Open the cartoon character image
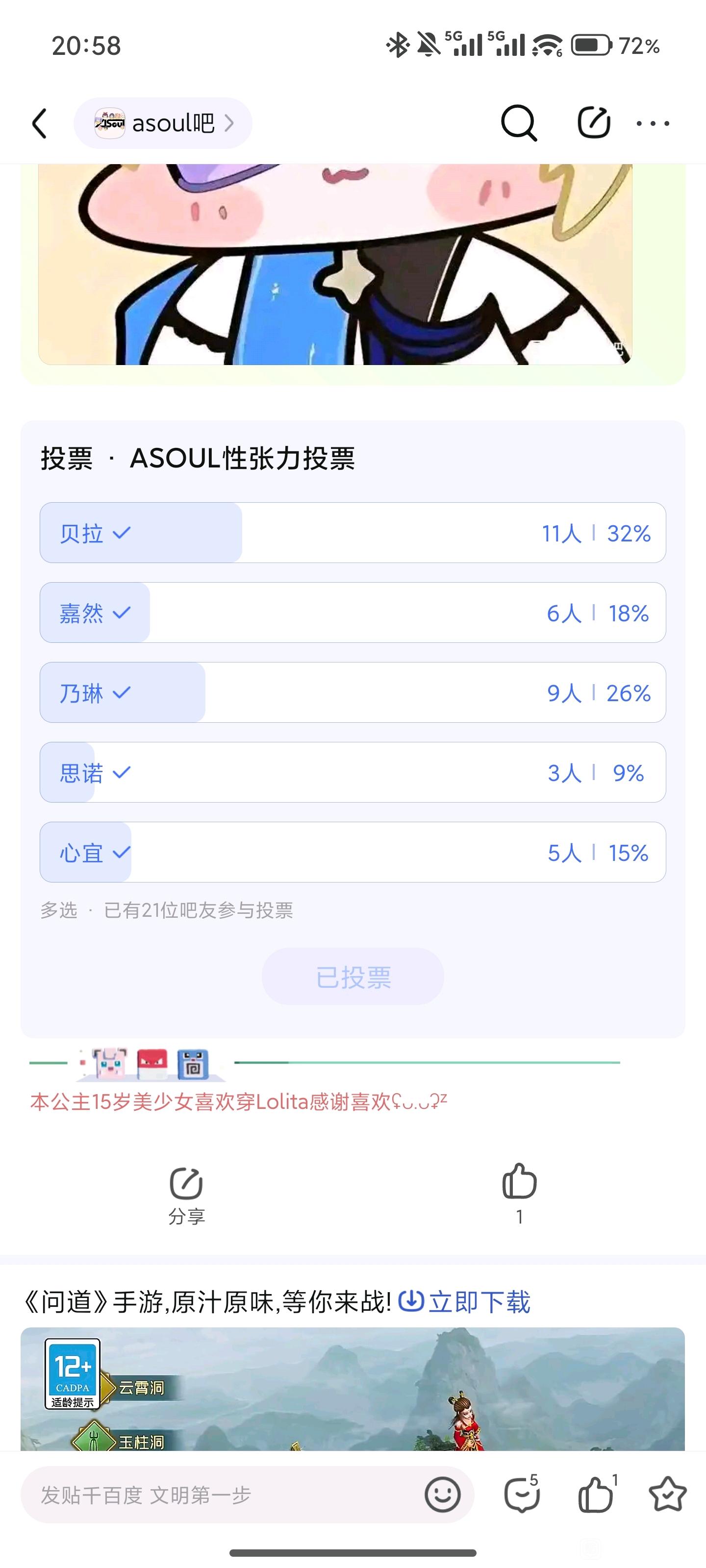 click(335, 265)
